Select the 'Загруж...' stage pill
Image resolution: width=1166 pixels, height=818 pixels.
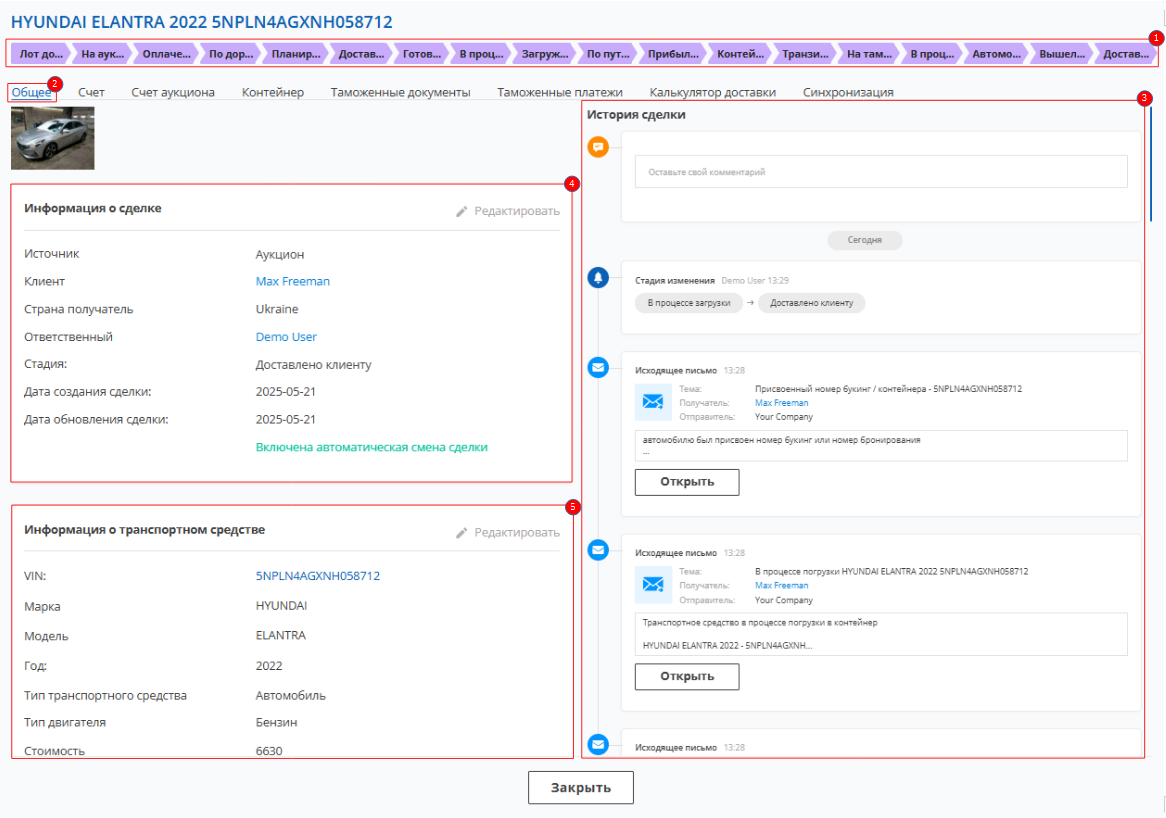click(x=544, y=54)
